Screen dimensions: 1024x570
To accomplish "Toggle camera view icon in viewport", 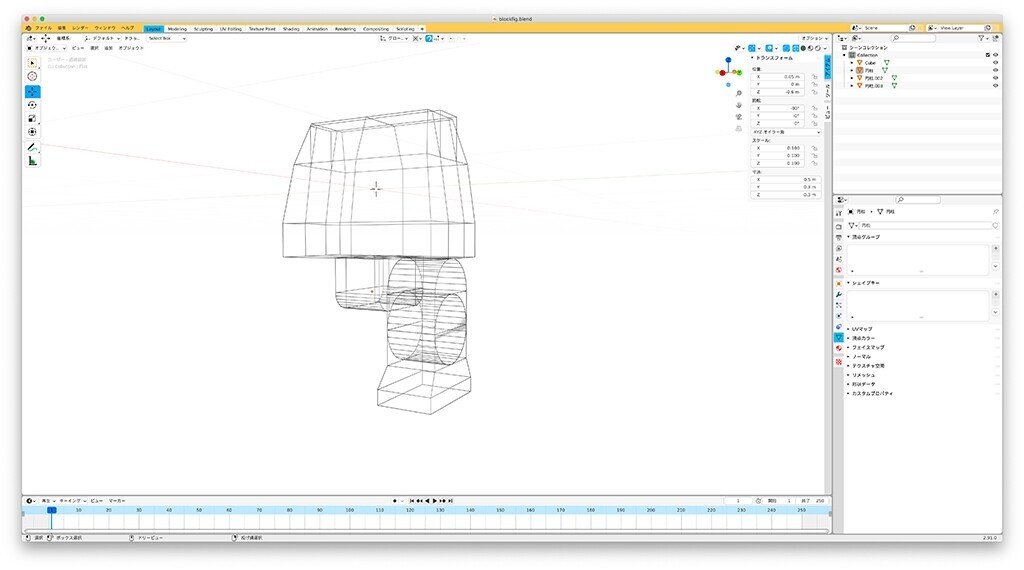I will [739, 117].
